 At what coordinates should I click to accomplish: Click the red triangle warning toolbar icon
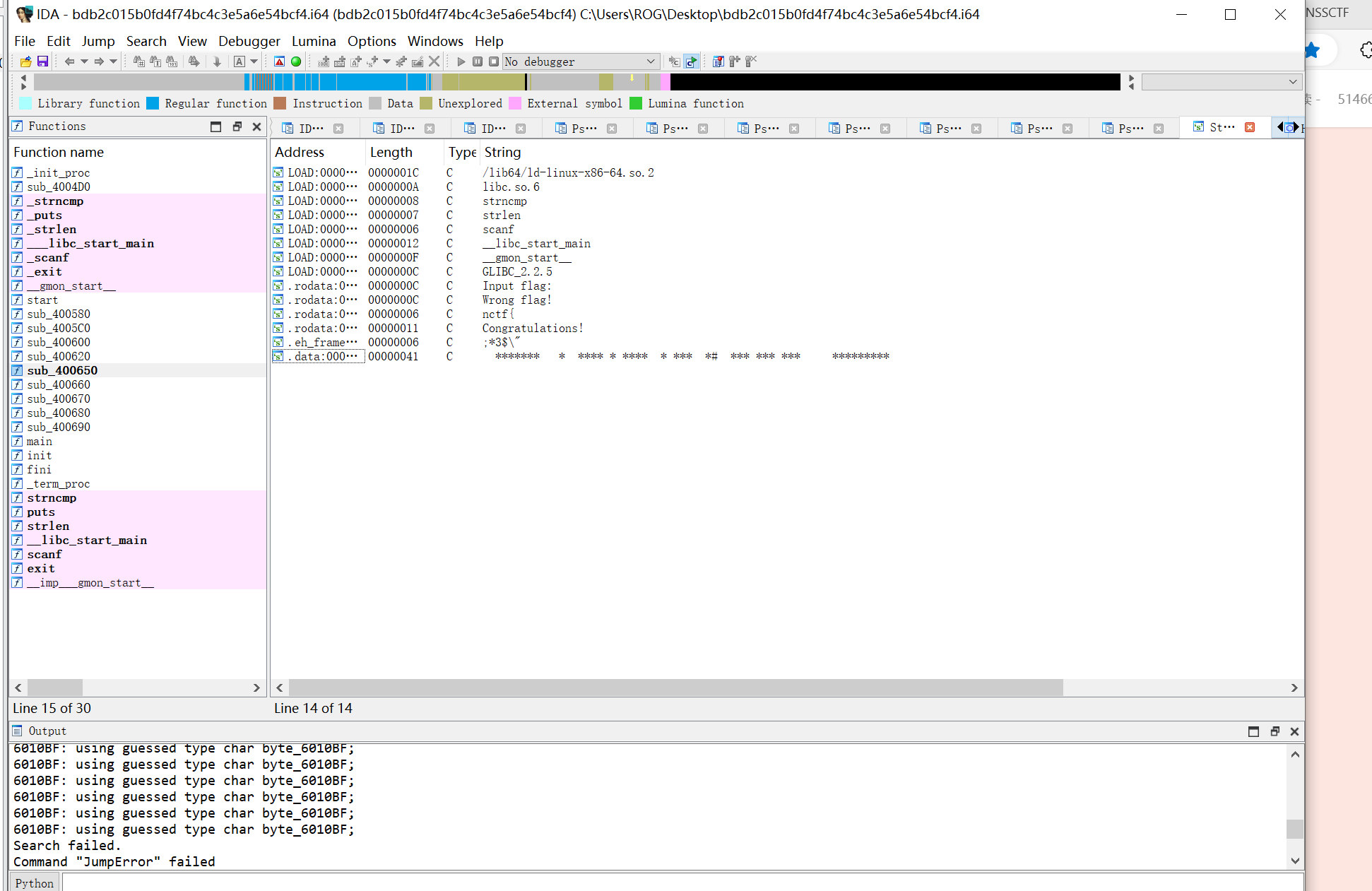click(x=279, y=61)
